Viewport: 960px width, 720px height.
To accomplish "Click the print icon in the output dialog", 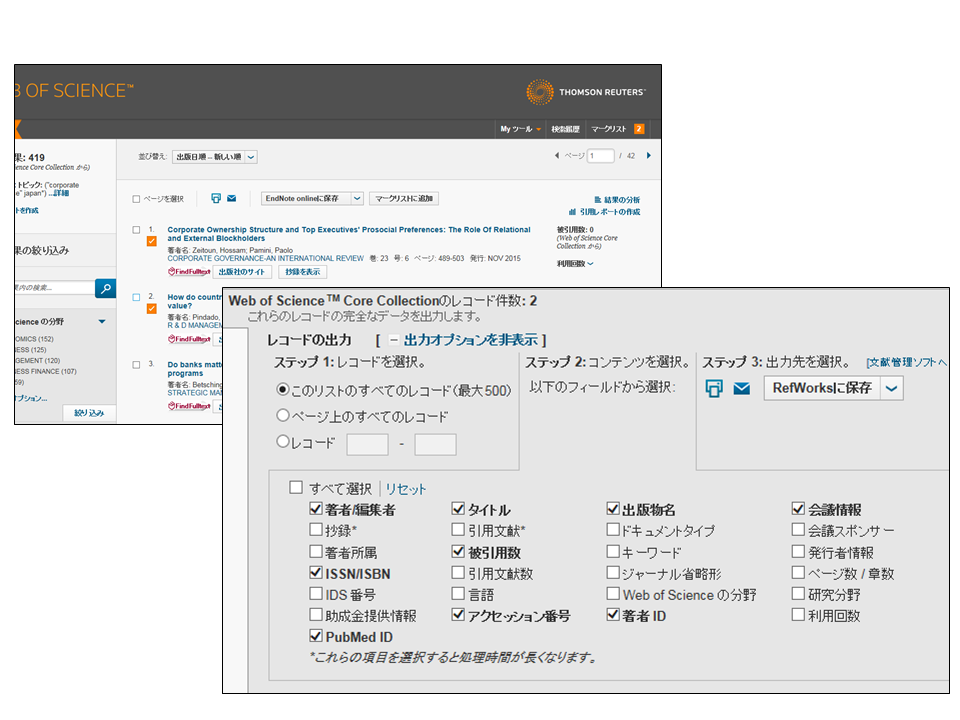I will point(714,388).
